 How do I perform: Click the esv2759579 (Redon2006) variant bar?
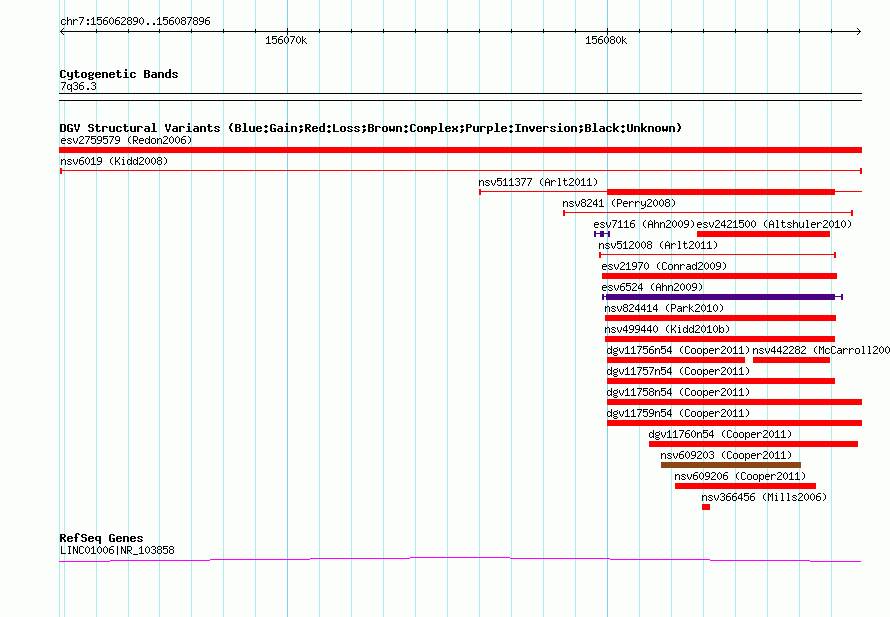coord(460,150)
